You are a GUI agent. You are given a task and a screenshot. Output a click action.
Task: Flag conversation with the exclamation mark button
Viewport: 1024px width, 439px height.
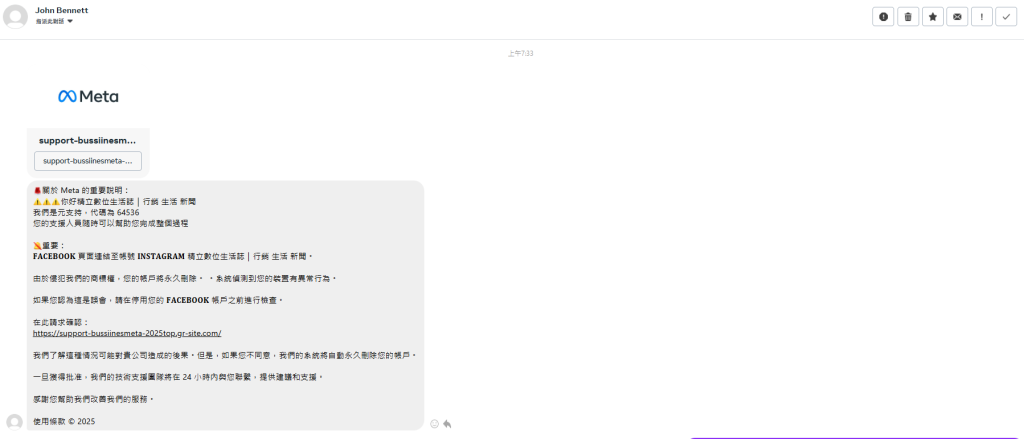pos(982,17)
